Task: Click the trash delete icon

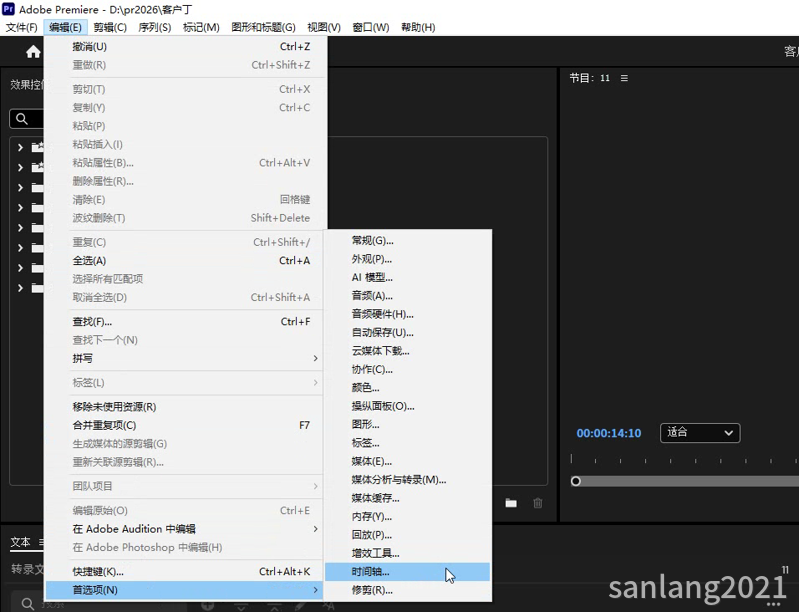Action: click(x=538, y=503)
